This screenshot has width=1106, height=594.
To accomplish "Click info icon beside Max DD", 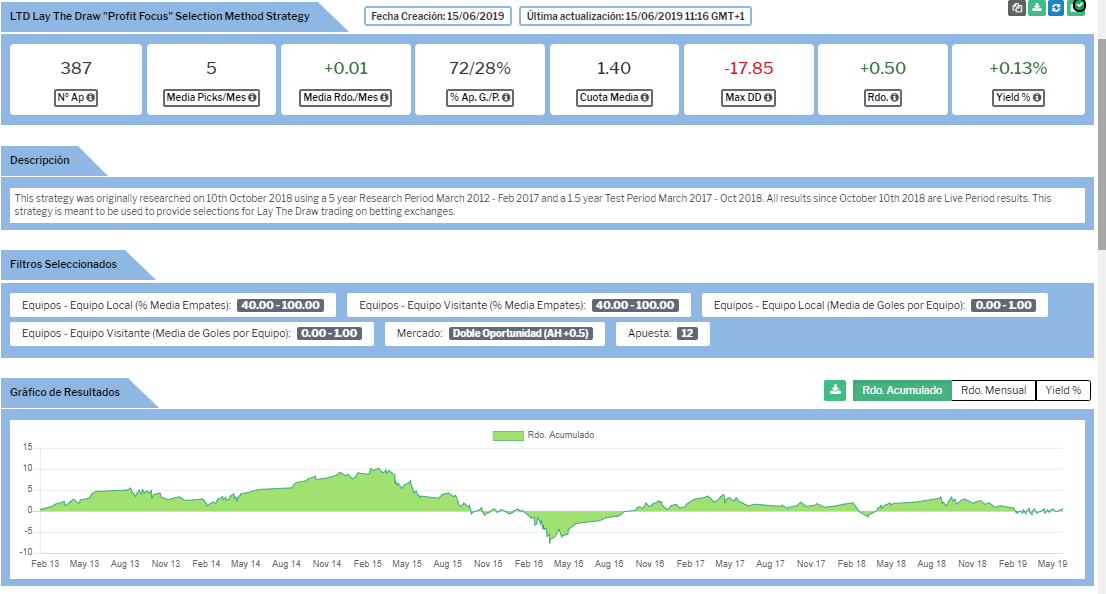I will click(x=767, y=97).
